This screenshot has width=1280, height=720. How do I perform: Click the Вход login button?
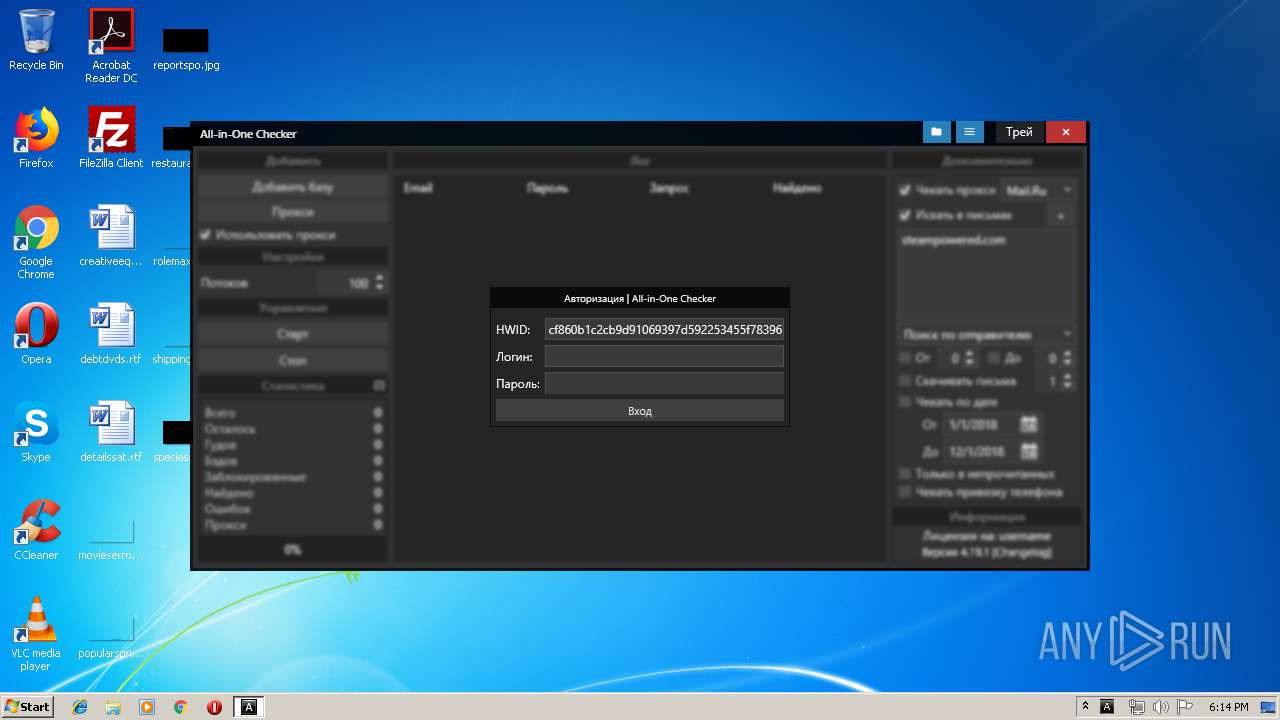click(640, 411)
